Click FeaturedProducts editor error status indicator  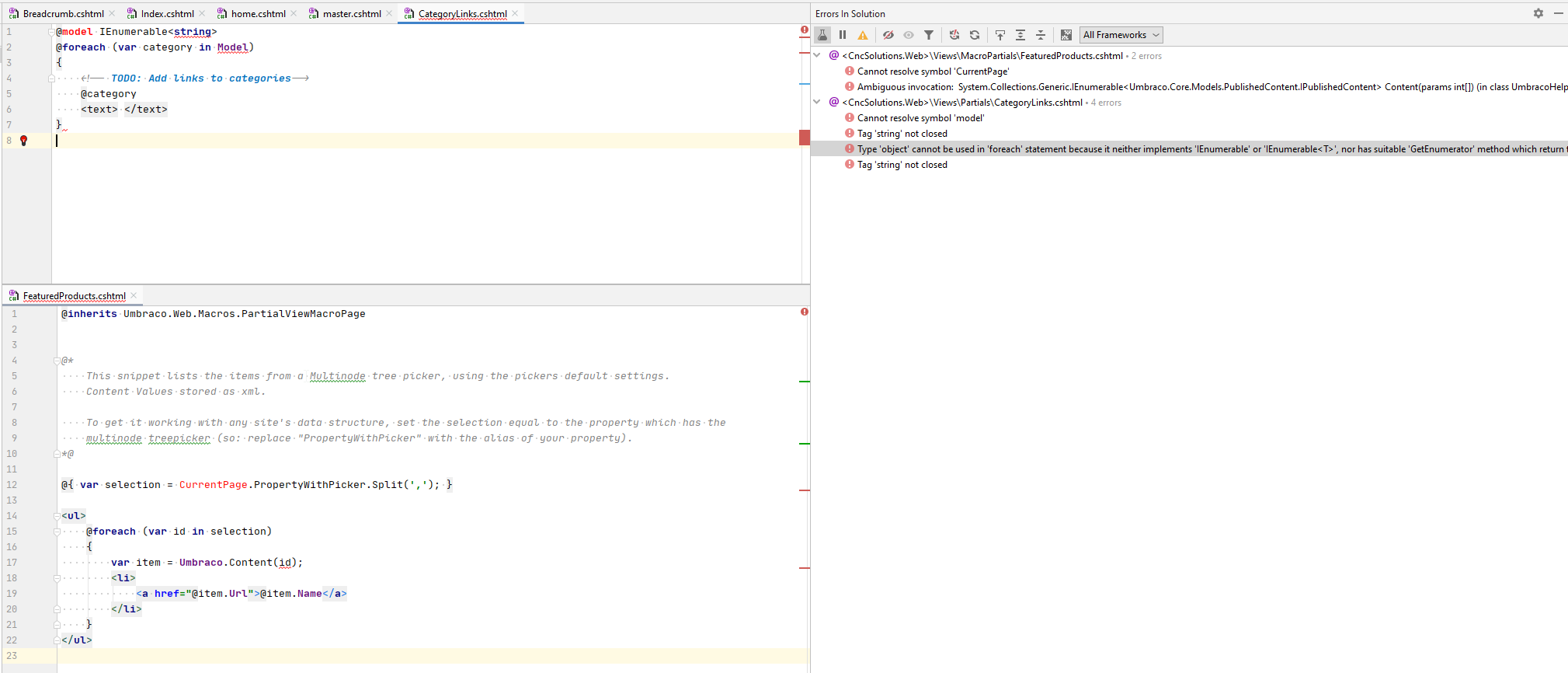(805, 312)
